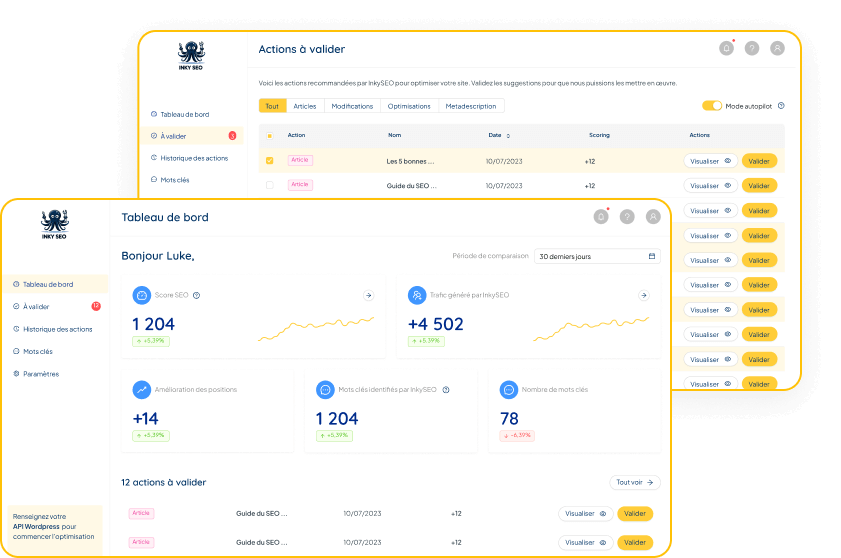Open the 30 derniers jours period dropdown
Viewport: 841px width, 558px height.
click(x=597, y=256)
